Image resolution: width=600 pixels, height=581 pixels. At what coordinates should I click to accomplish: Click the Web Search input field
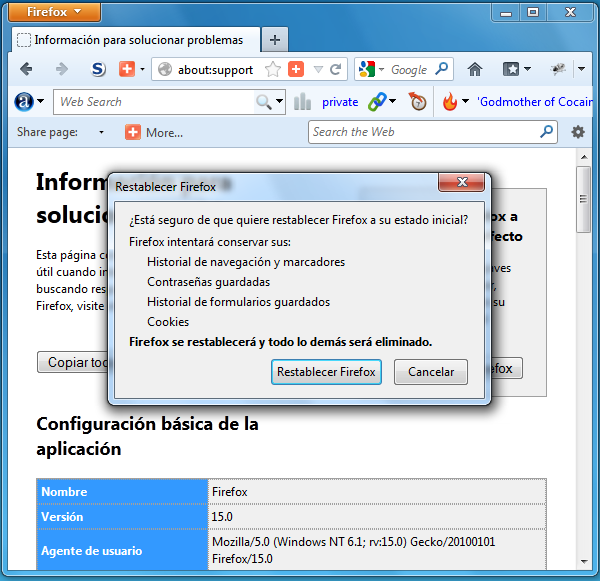click(x=154, y=102)
